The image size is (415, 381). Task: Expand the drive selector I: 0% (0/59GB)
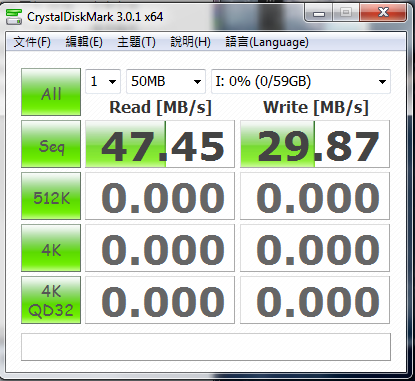click(301, 81)
